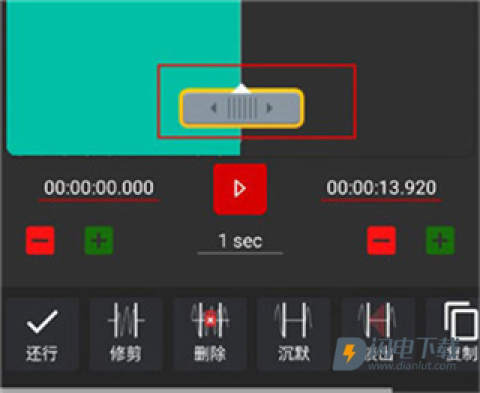Select the 删除 delete segment tool
The image size is (480, 393).
(210, 333)
